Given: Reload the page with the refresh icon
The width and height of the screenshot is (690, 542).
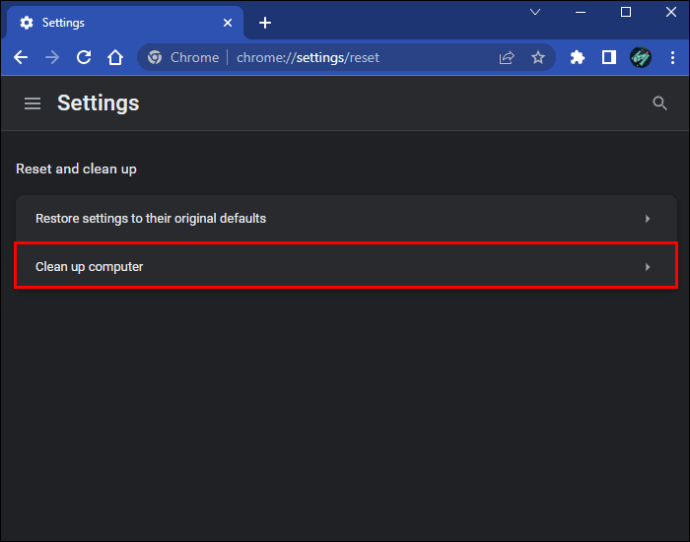Looking at the screenshot, I should click(84, 57).
